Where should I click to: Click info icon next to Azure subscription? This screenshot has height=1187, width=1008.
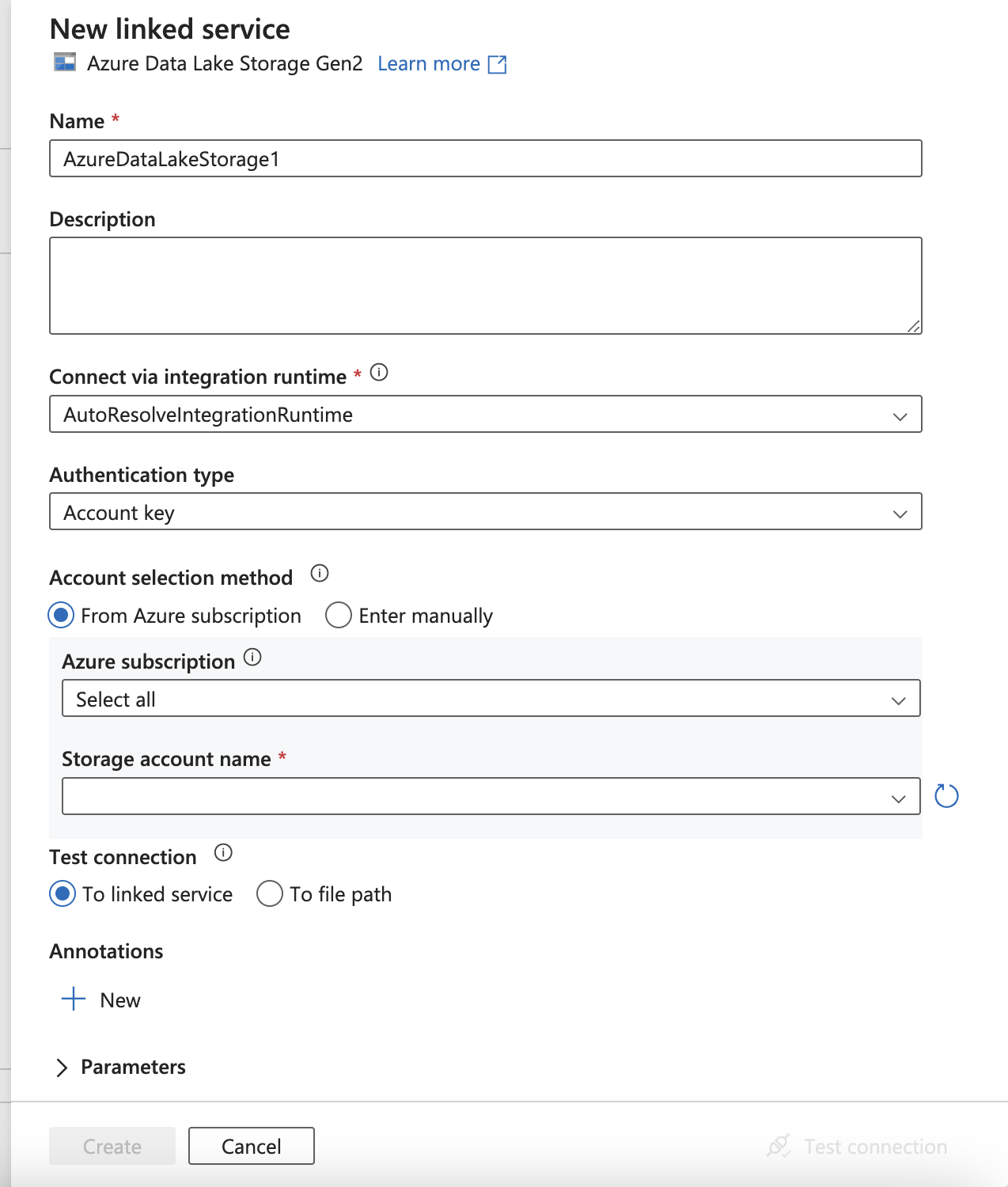point(252,658)
